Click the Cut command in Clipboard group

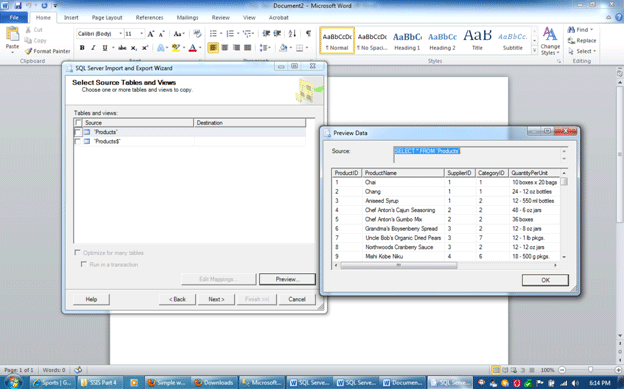pos(34,30)
